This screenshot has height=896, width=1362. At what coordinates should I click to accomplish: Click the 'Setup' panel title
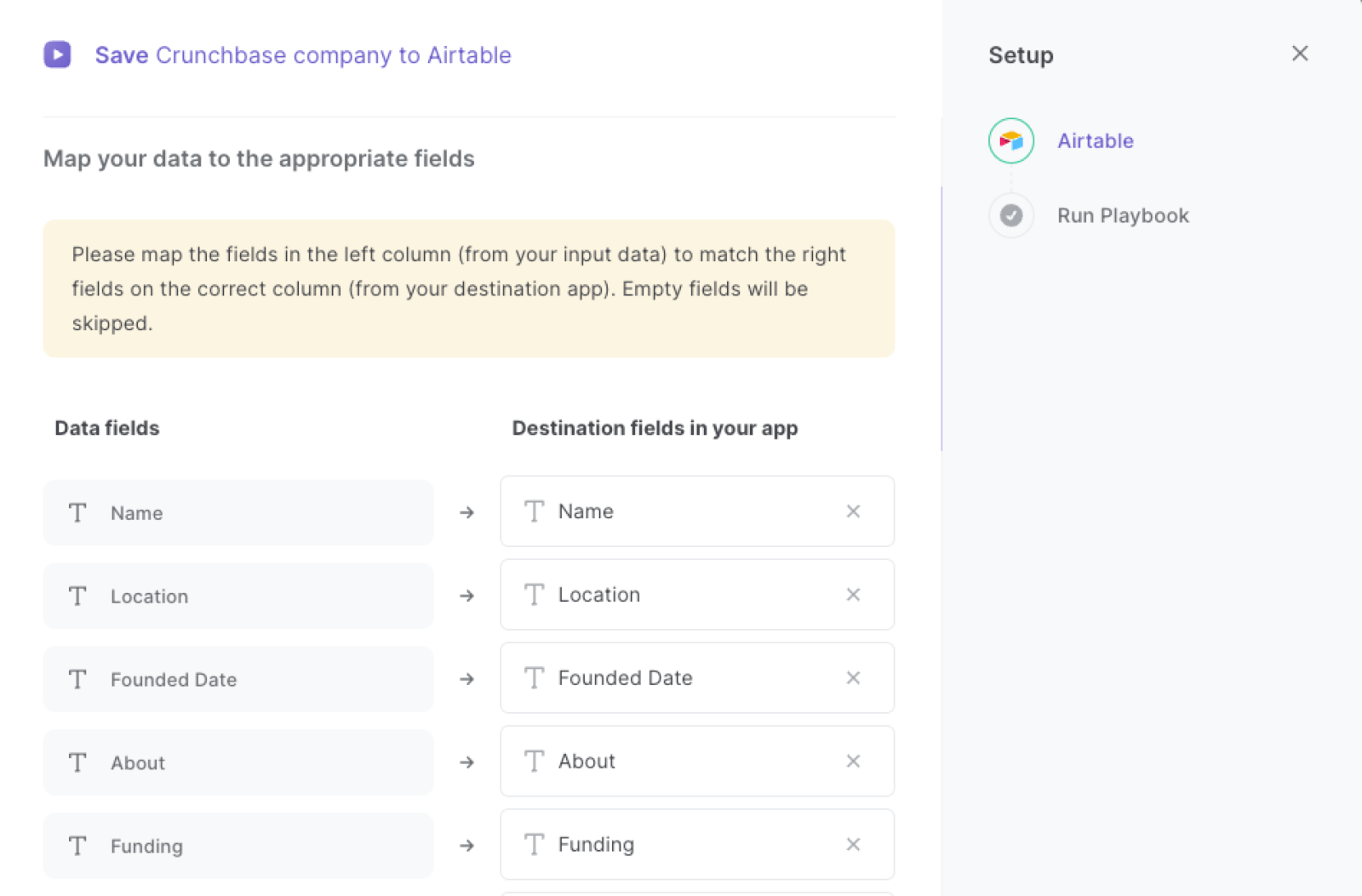click(1021, 55)
